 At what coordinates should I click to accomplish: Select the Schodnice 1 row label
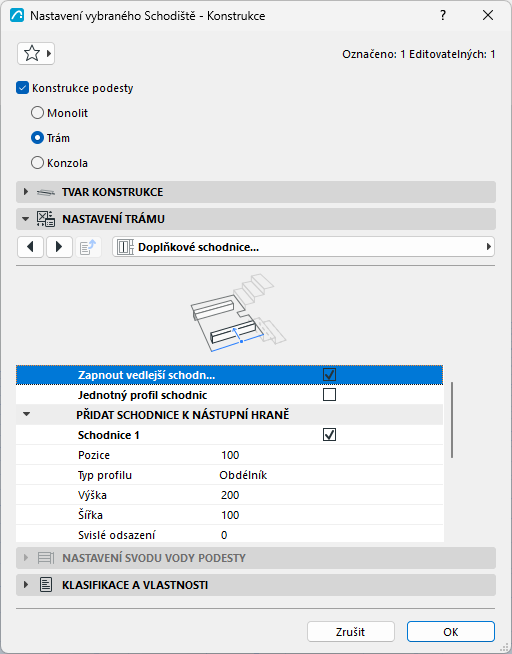(108, 435)
